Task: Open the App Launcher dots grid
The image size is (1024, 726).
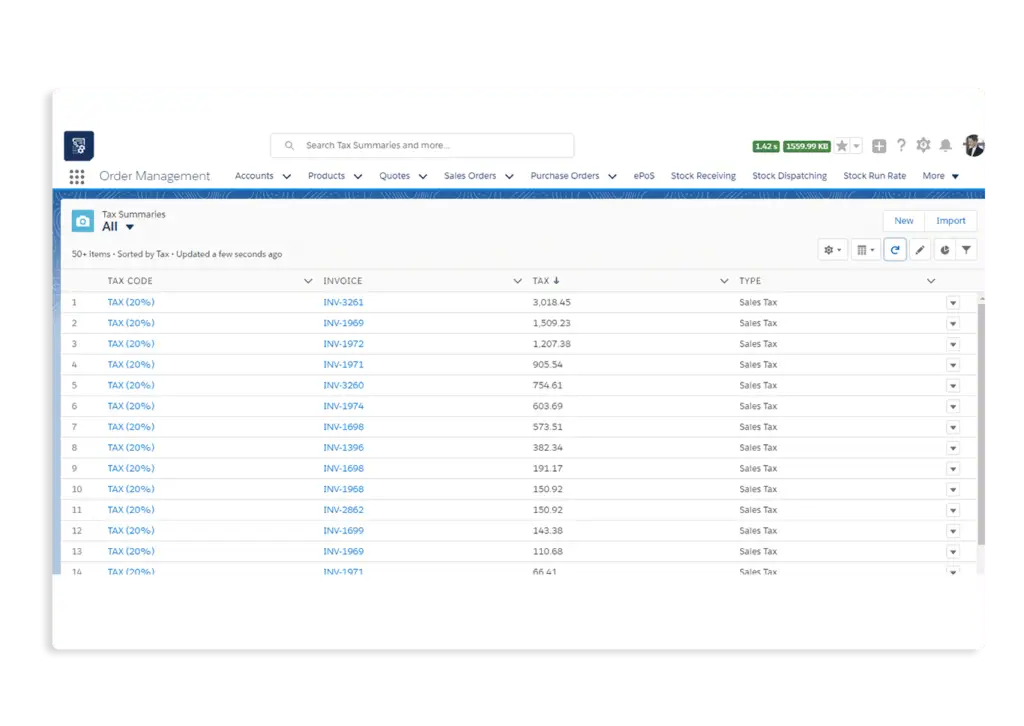Action: (77, 176)
